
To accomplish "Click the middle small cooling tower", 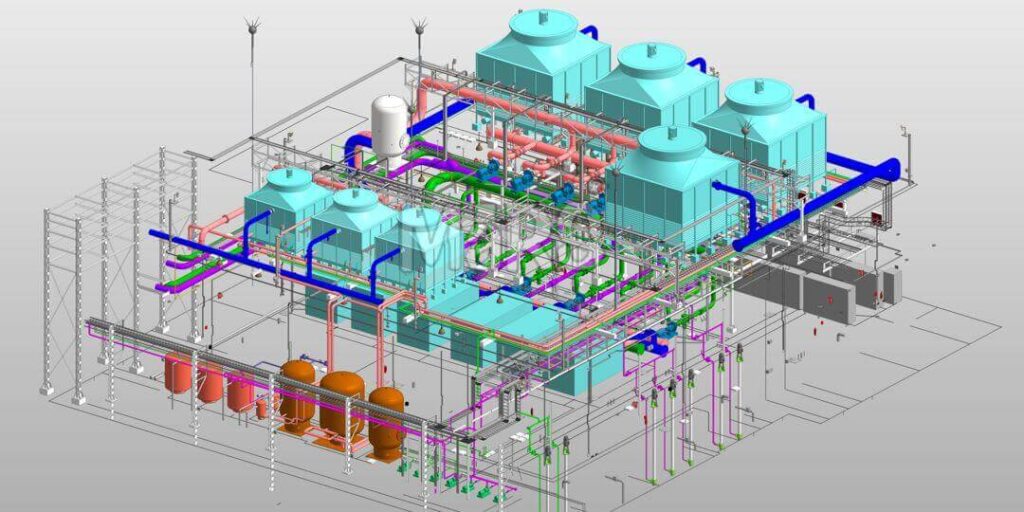I will coord(351,228).
